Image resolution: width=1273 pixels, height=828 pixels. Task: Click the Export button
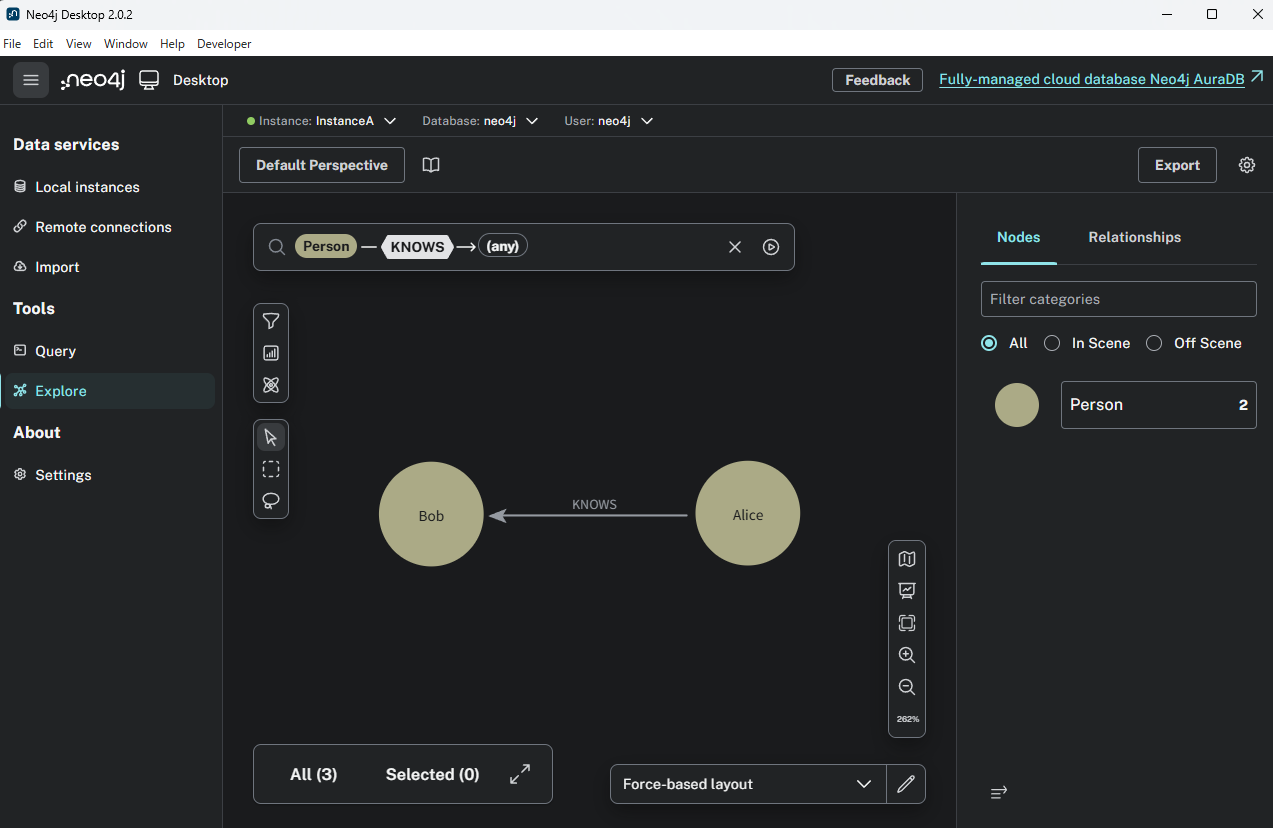(1177, 165)
